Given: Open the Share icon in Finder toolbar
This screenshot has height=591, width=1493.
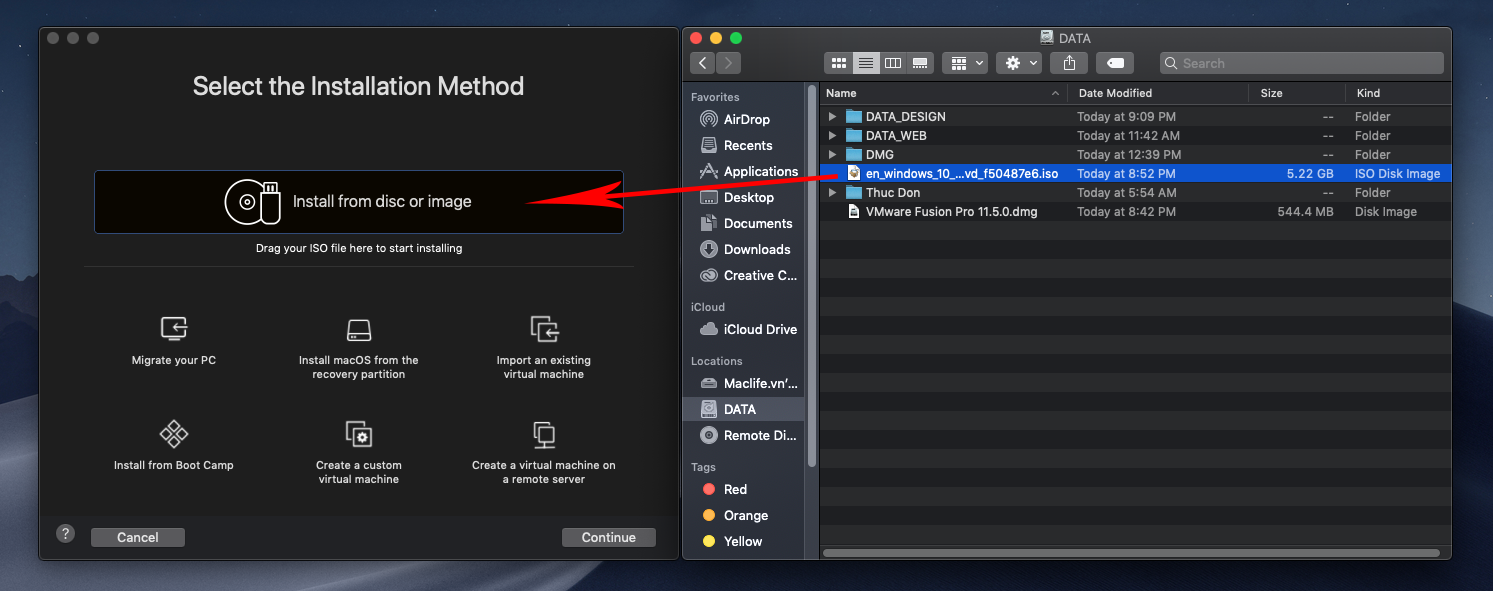Looking at the screenshot, I should [1068, 62].
